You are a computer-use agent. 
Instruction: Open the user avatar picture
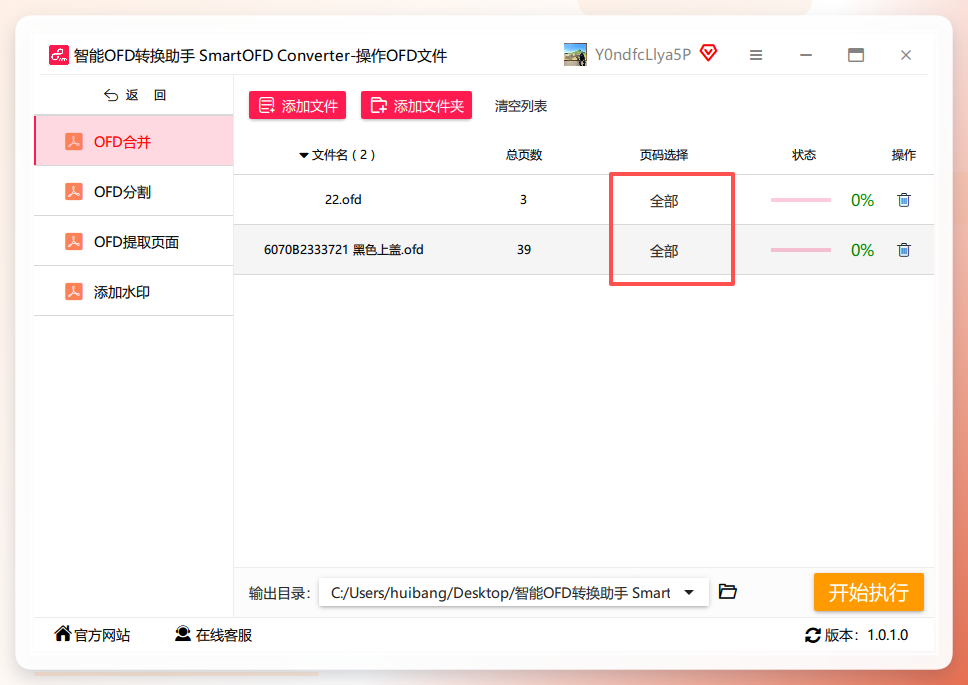click(575, 55)
